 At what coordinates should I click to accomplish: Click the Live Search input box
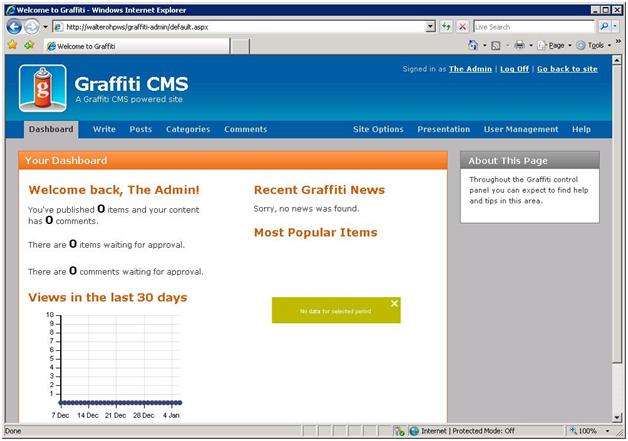534,27
